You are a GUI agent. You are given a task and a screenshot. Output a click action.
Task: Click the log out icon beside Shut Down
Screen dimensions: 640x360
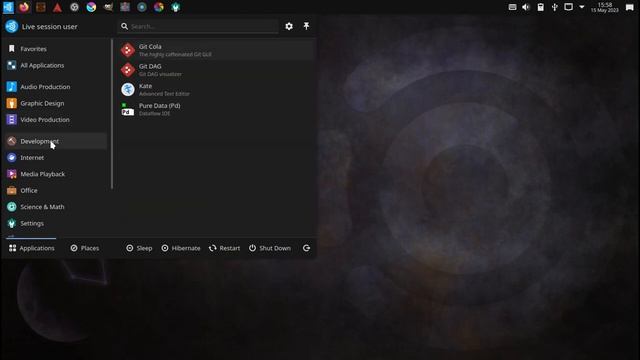point(307,248)
